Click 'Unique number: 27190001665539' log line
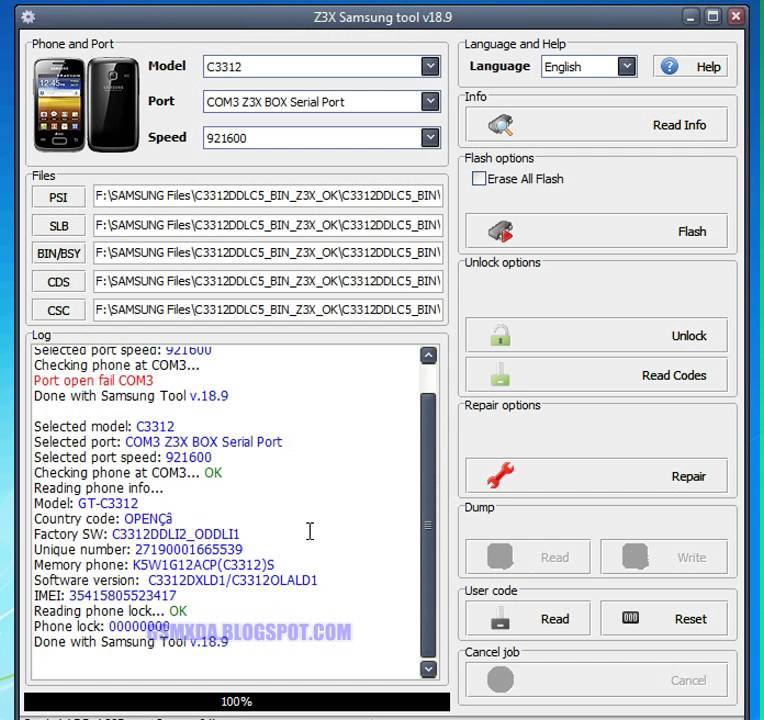Image resolution: width=764 pixels, height=720 pixels. (x=138, y=549)
